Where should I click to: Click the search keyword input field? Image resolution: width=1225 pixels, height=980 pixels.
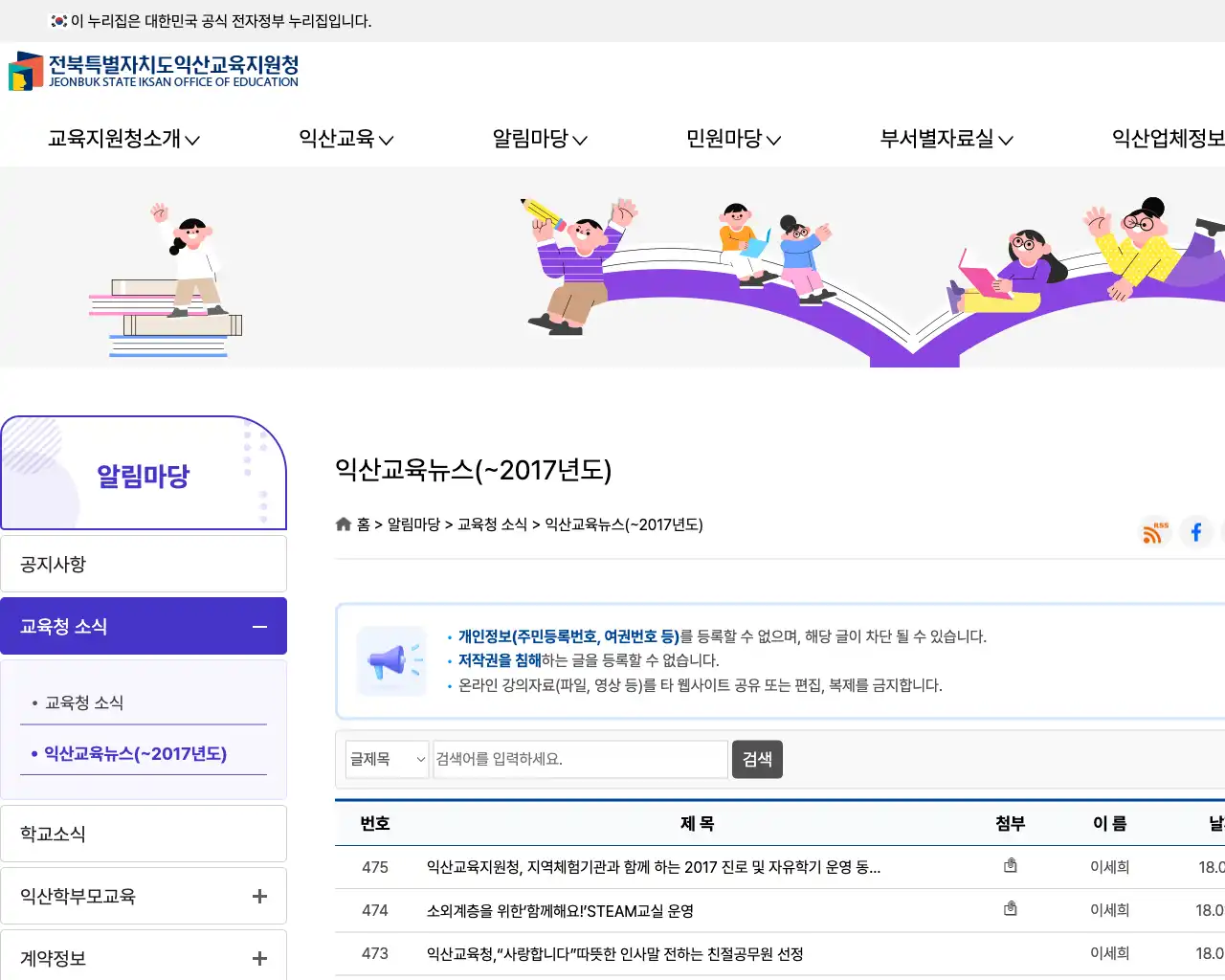tap(579, 759)
